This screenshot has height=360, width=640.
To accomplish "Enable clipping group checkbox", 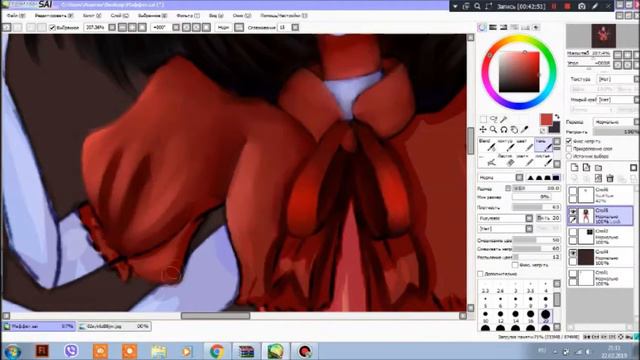I will [x=569, y=149].
